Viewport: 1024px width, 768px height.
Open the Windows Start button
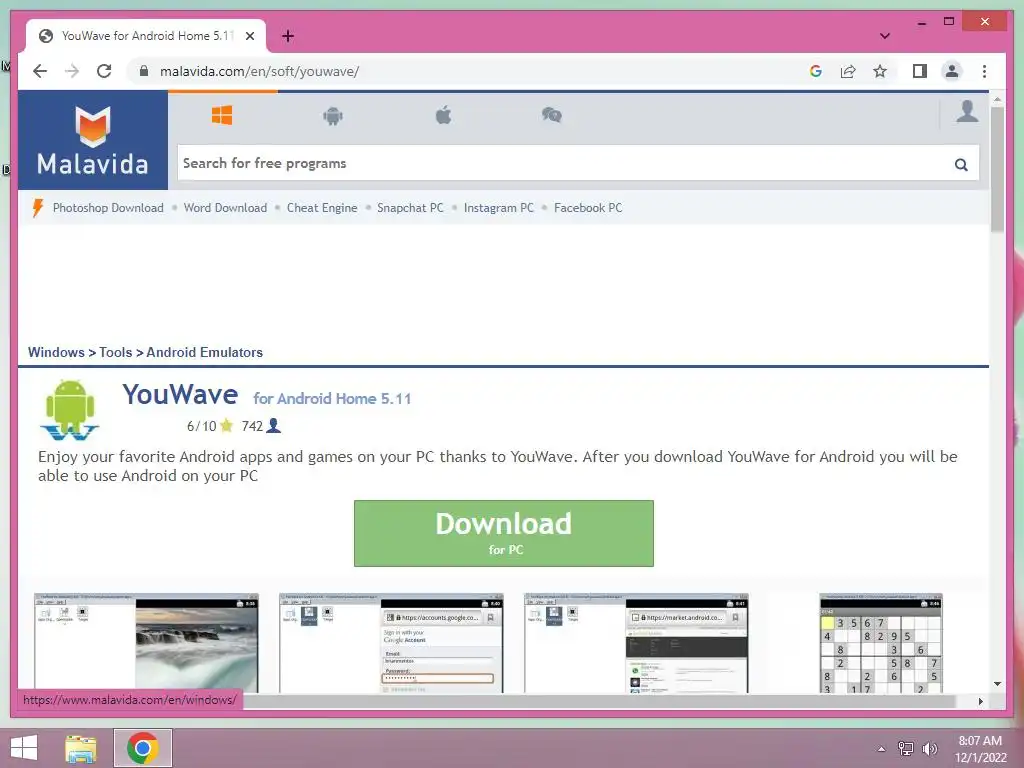click(24, 748)
